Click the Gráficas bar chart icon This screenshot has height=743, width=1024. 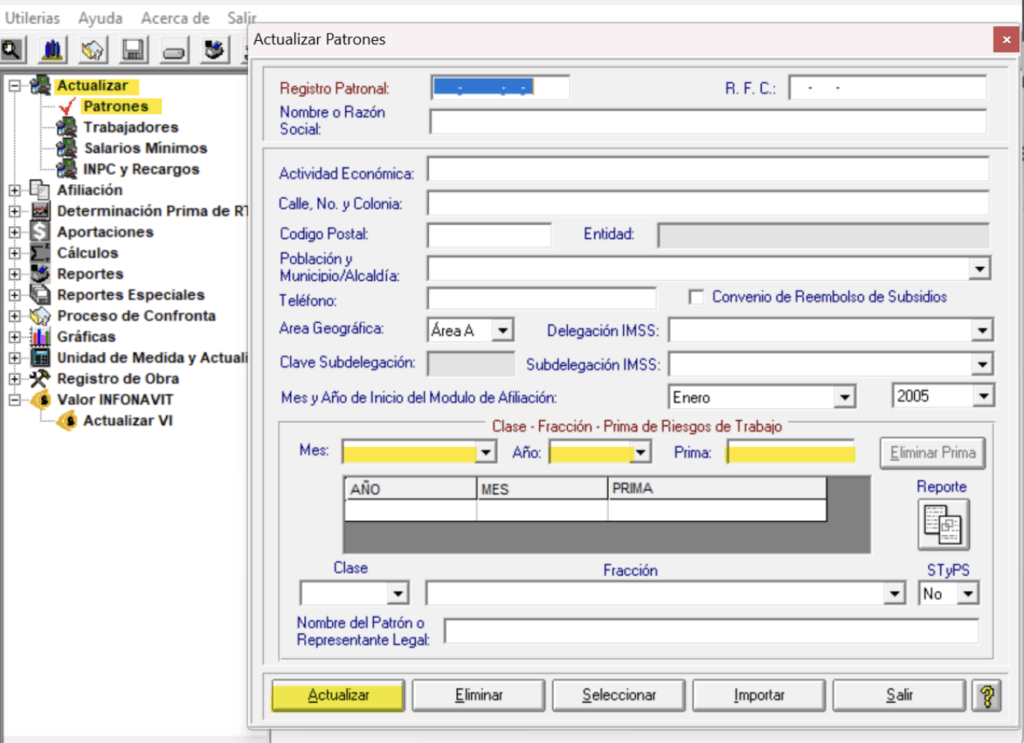point(40,336)
